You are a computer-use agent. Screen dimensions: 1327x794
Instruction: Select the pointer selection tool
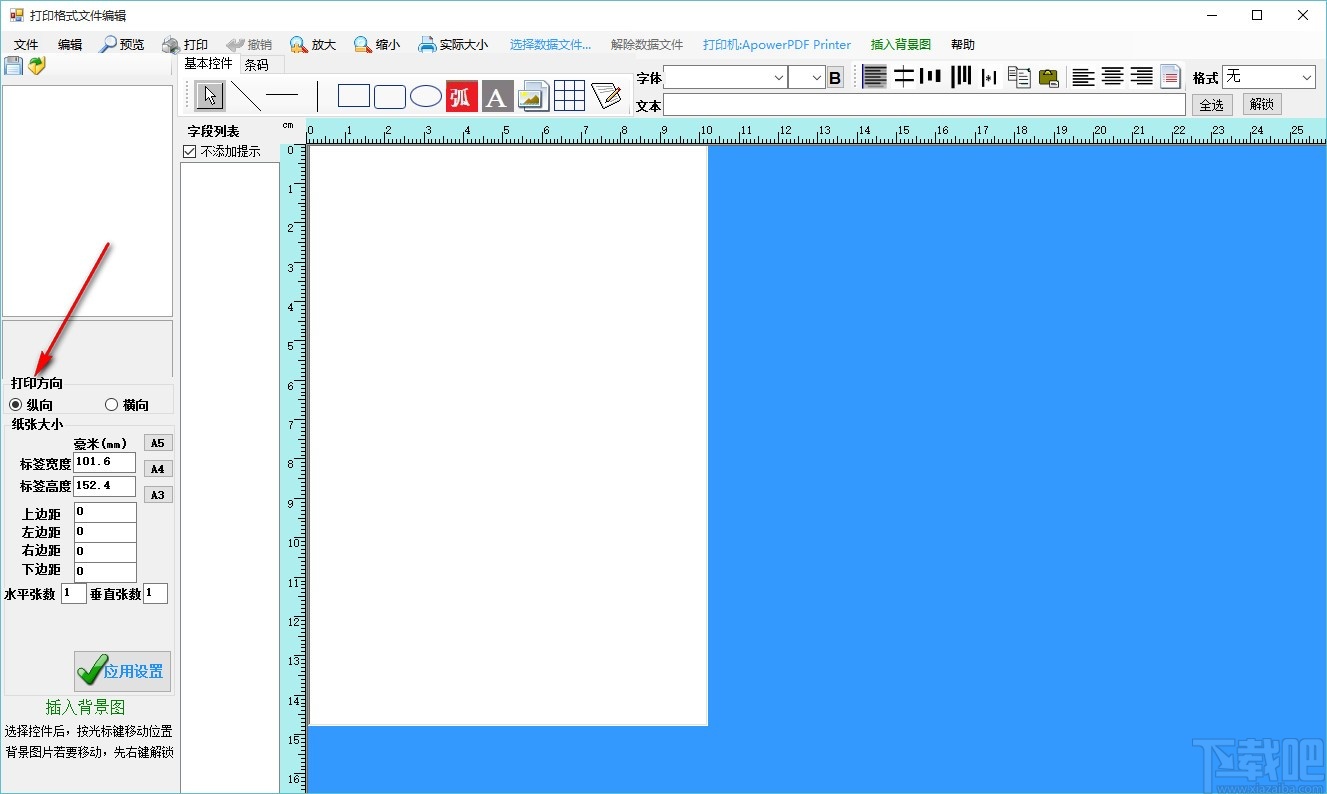[210, 96]
